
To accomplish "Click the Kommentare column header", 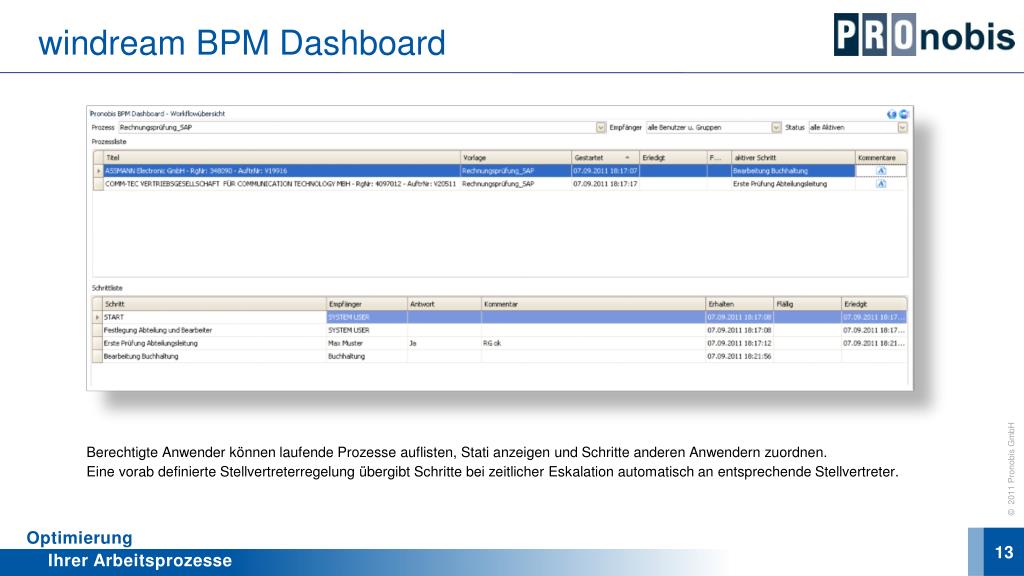I will point(881,158).
